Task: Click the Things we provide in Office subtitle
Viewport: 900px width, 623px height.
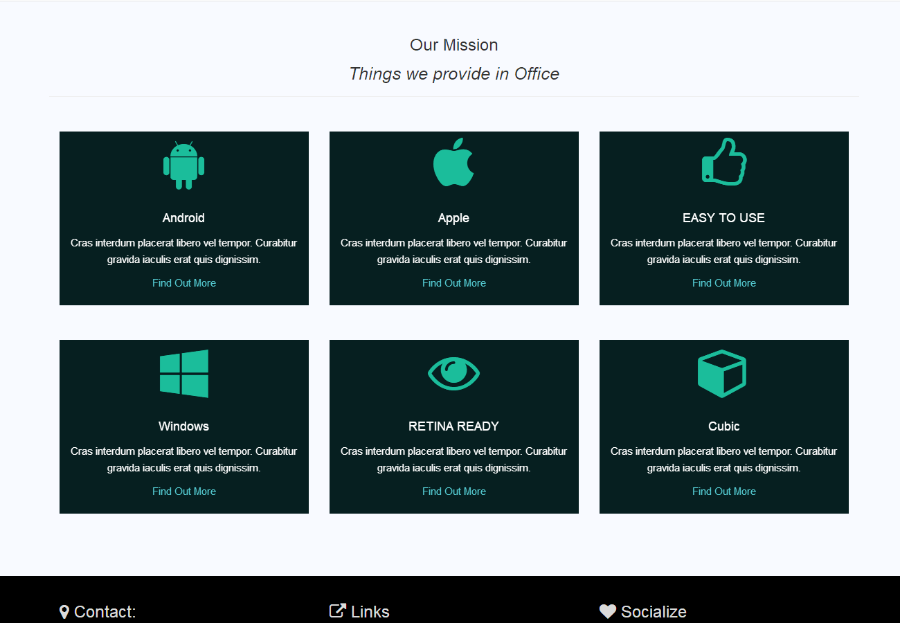Action: tap(454, 74)
